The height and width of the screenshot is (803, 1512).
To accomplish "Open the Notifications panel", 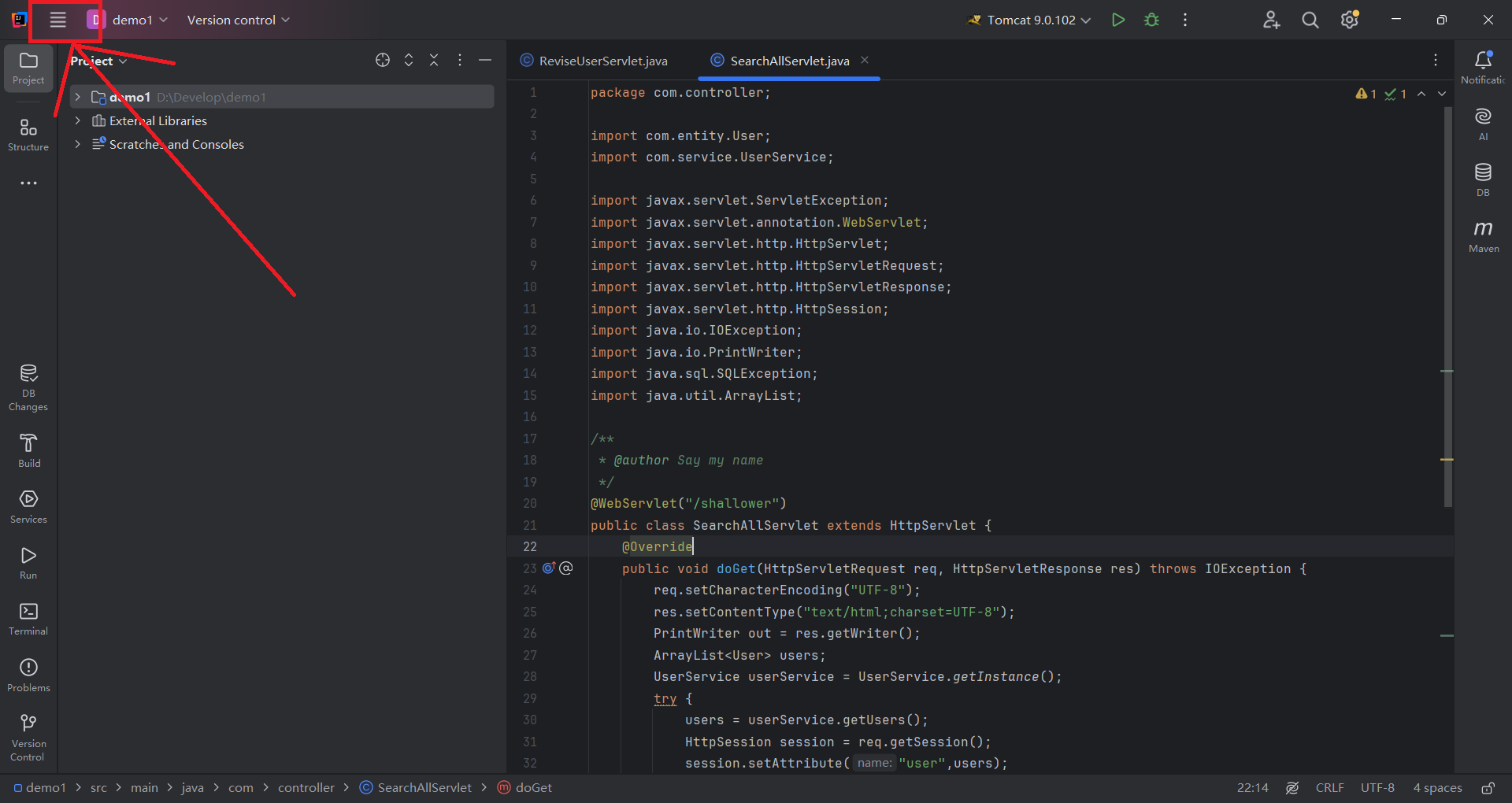I will (x=1483, y=67).
